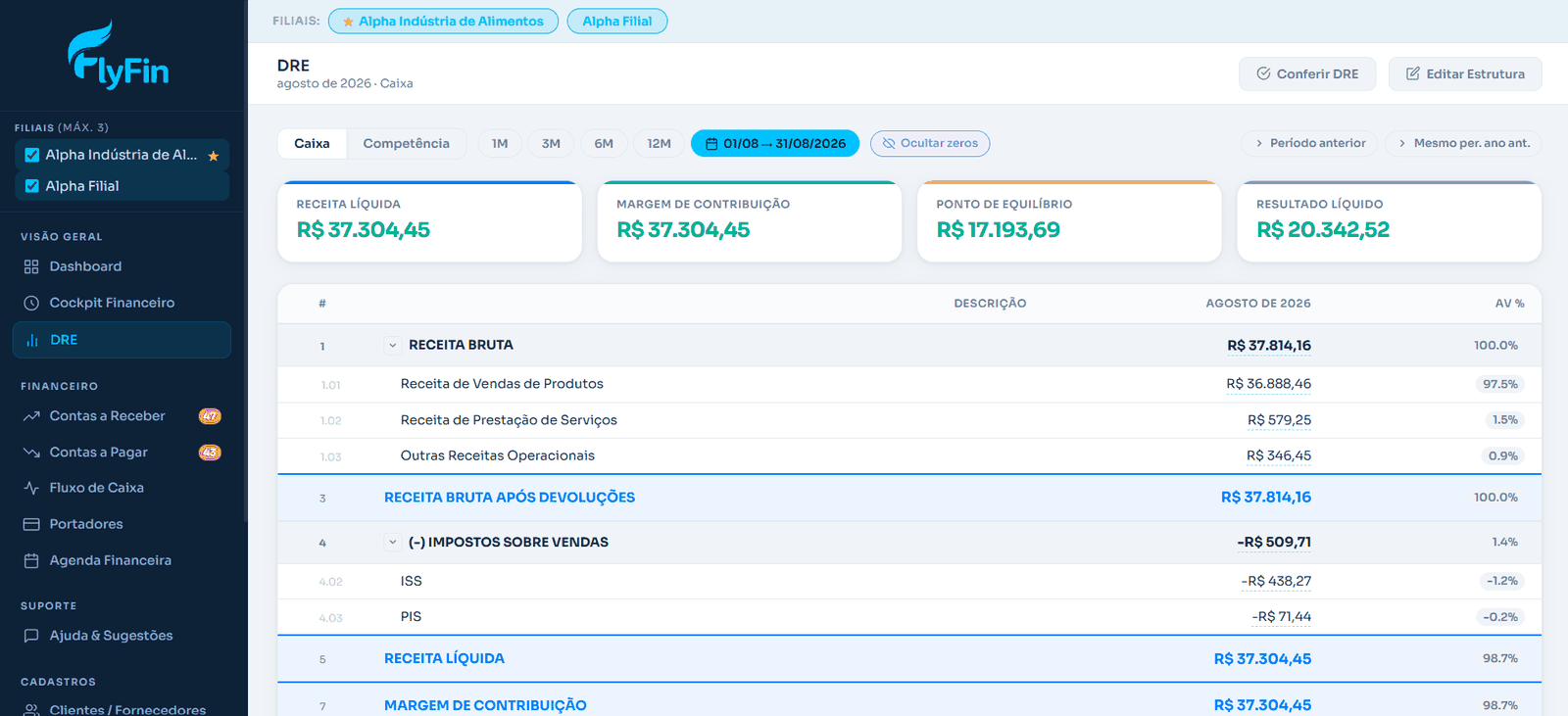Collapse the RECEITA BRUTA row chevron
Screen dimensions: 1568x716
pos(392,345)
